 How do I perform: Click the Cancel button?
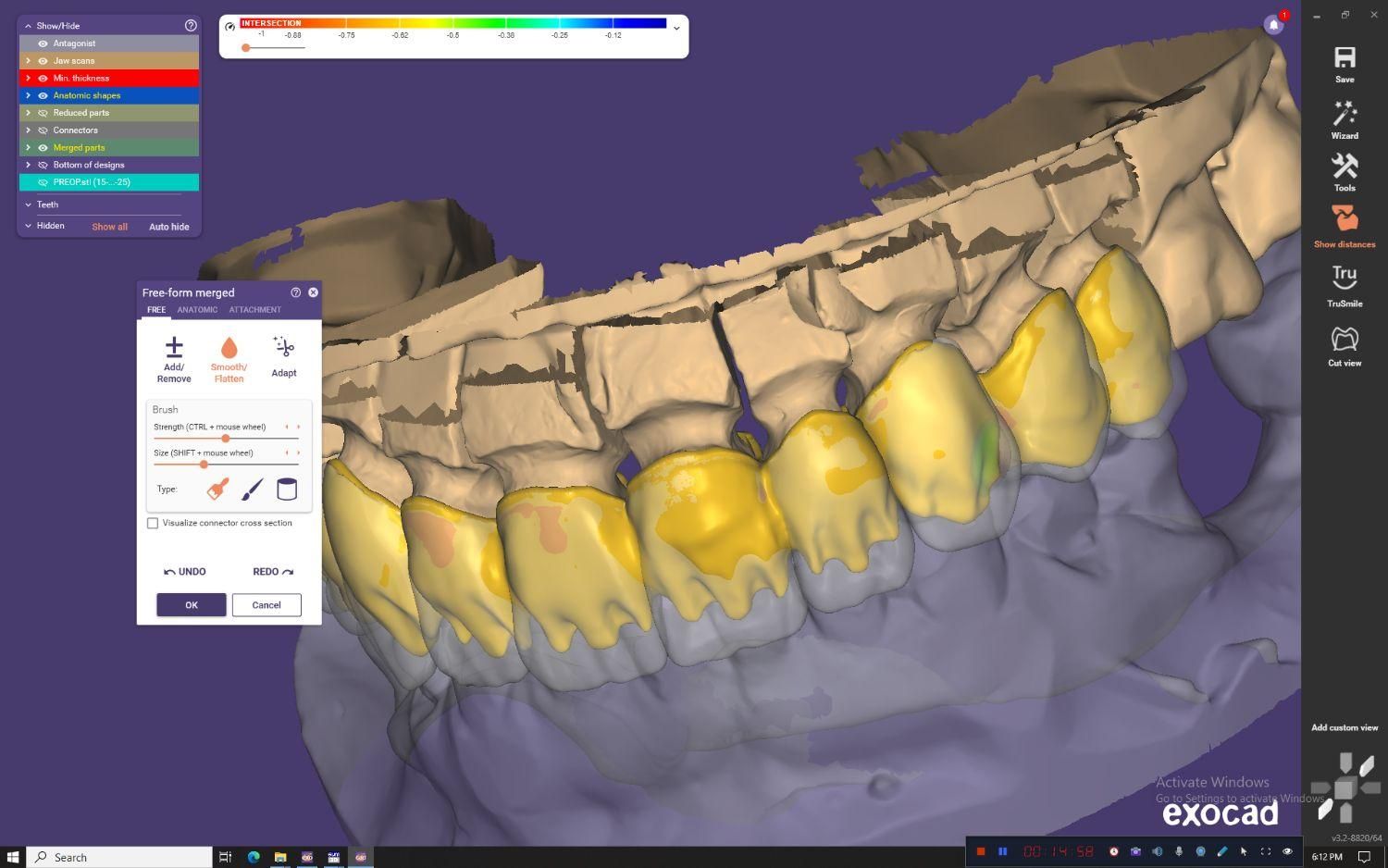coord(266,605)
